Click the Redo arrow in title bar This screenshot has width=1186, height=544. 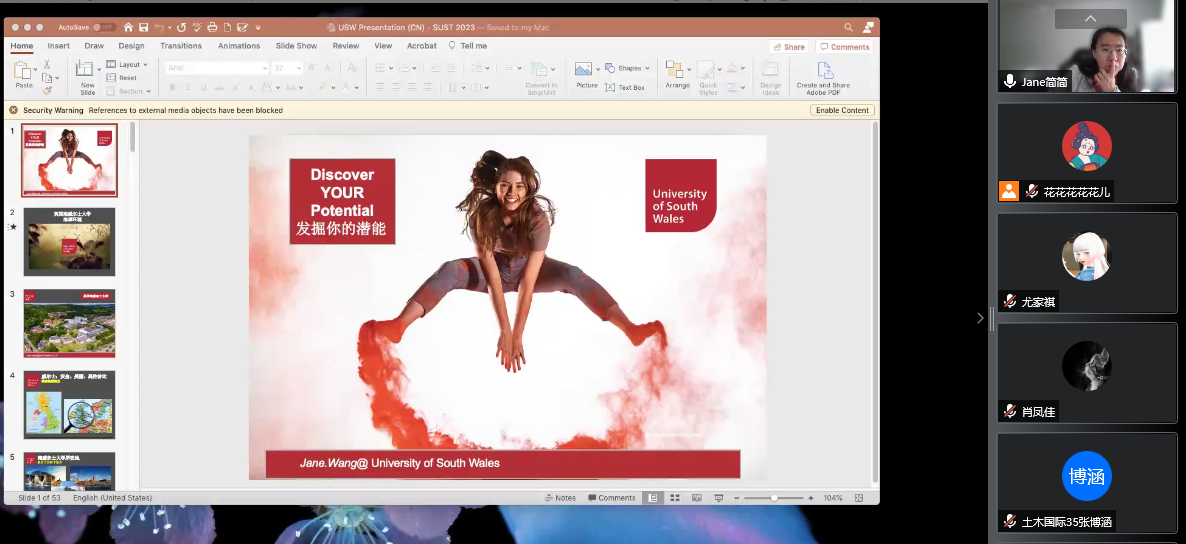pos(182,27)
